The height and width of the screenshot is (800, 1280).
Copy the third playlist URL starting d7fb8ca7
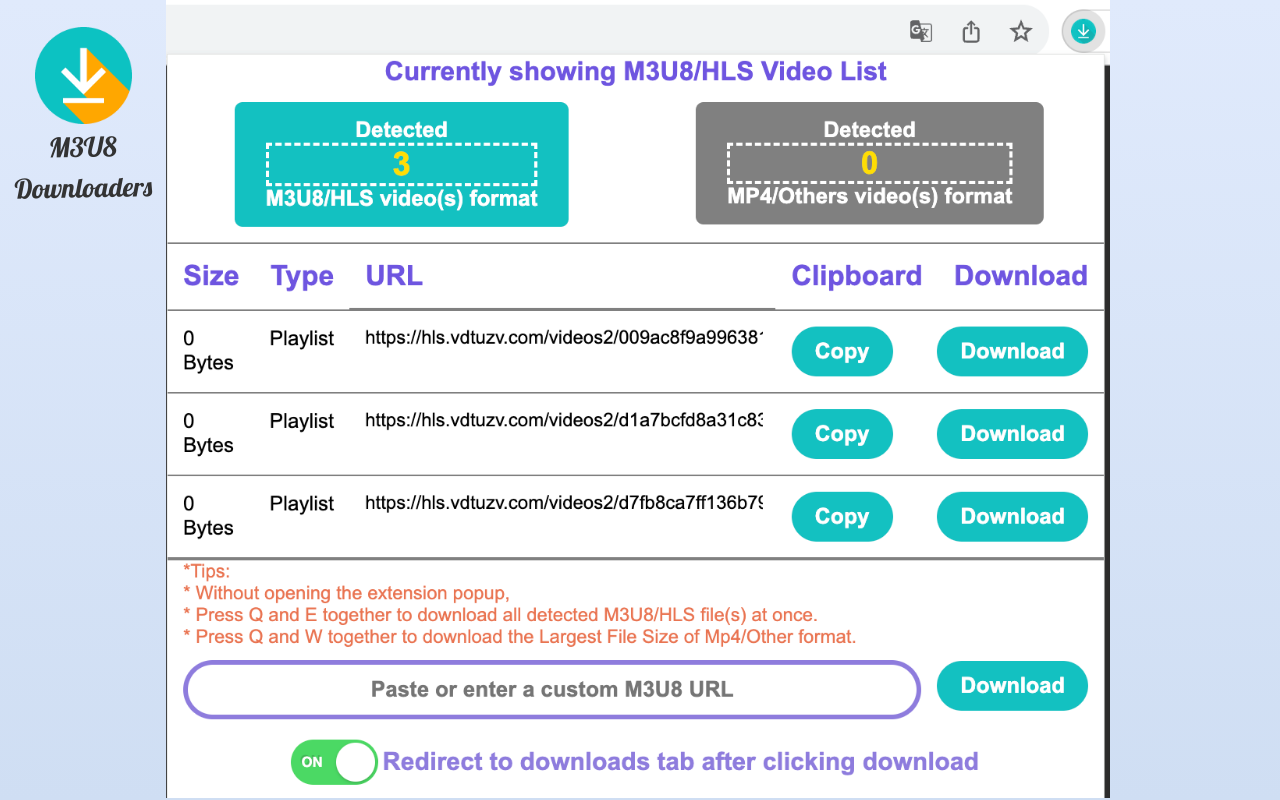842,516
